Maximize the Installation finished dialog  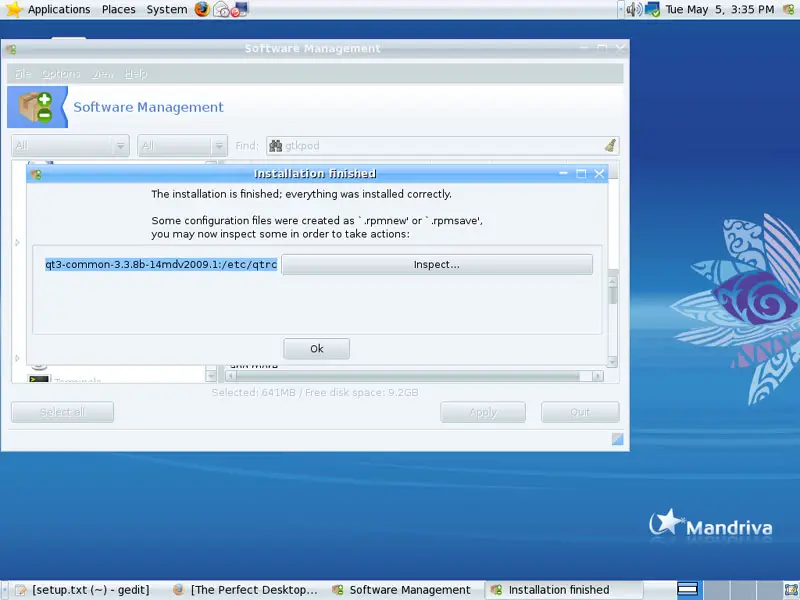click(x=581, y=173)
